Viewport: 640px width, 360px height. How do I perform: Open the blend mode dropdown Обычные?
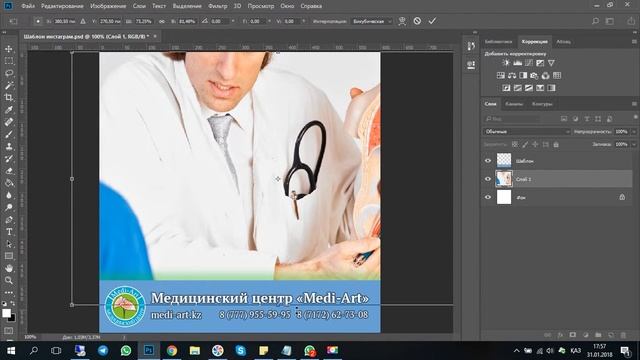coord(527,131)
